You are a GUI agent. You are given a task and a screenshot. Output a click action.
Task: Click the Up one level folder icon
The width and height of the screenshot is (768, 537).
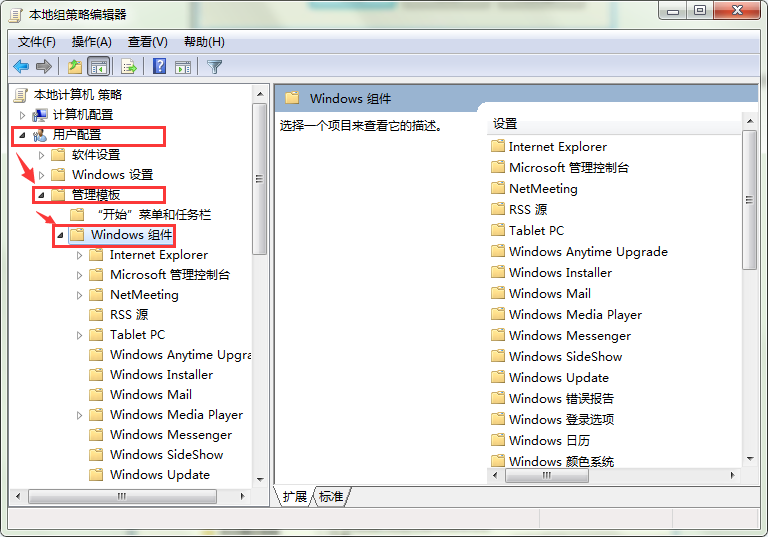click(x=74, y=67)
